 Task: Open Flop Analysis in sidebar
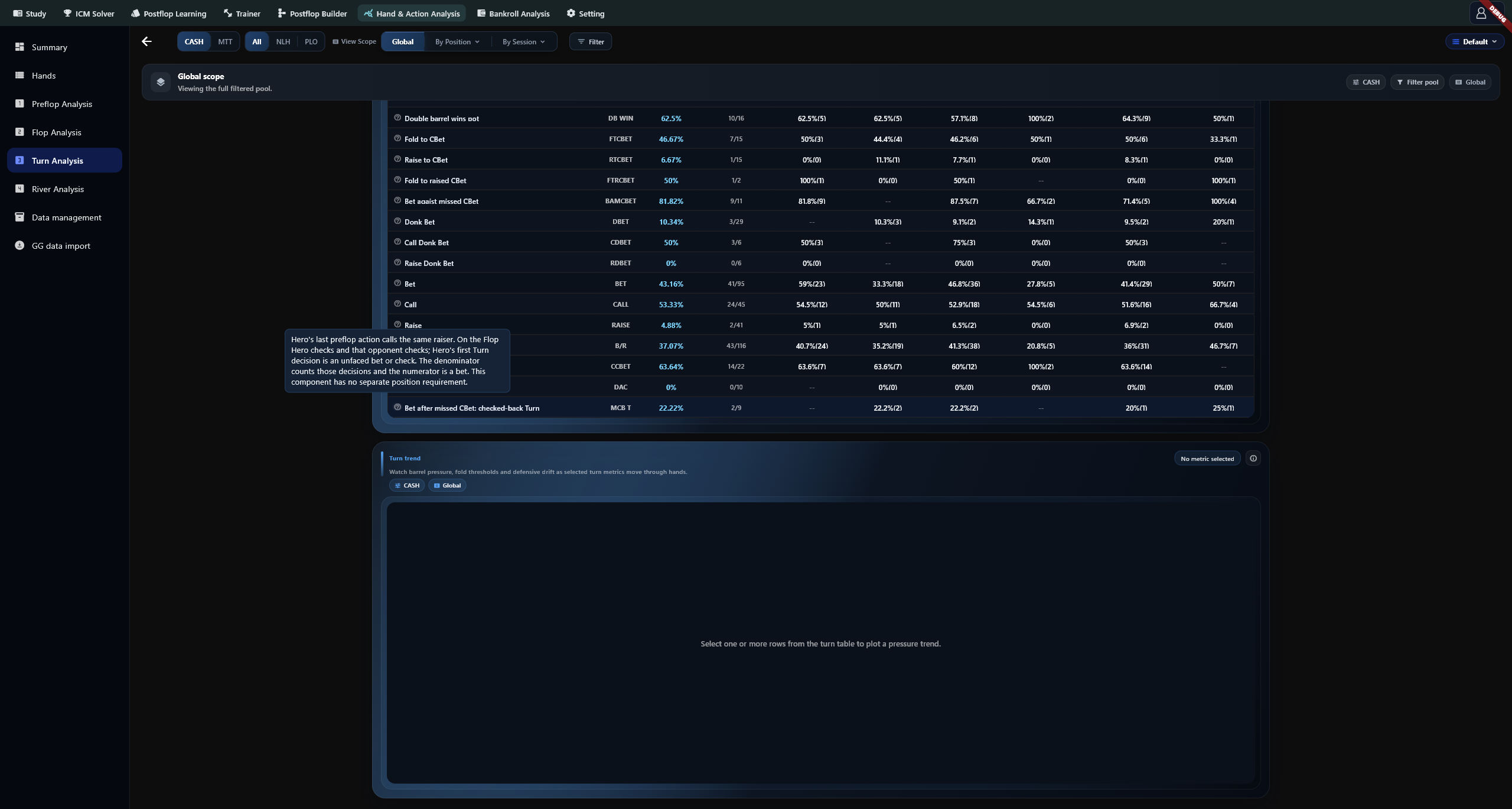tap(65, 132)
